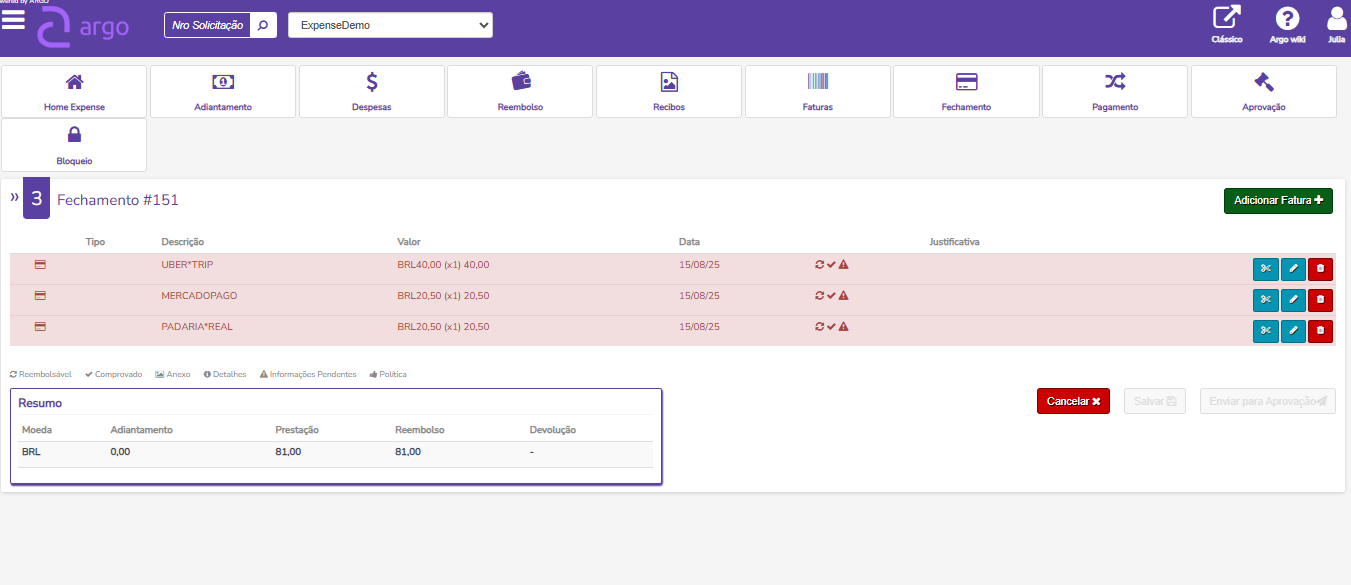
Task: Click the search magnifier icon
Action: coord(263,26)
